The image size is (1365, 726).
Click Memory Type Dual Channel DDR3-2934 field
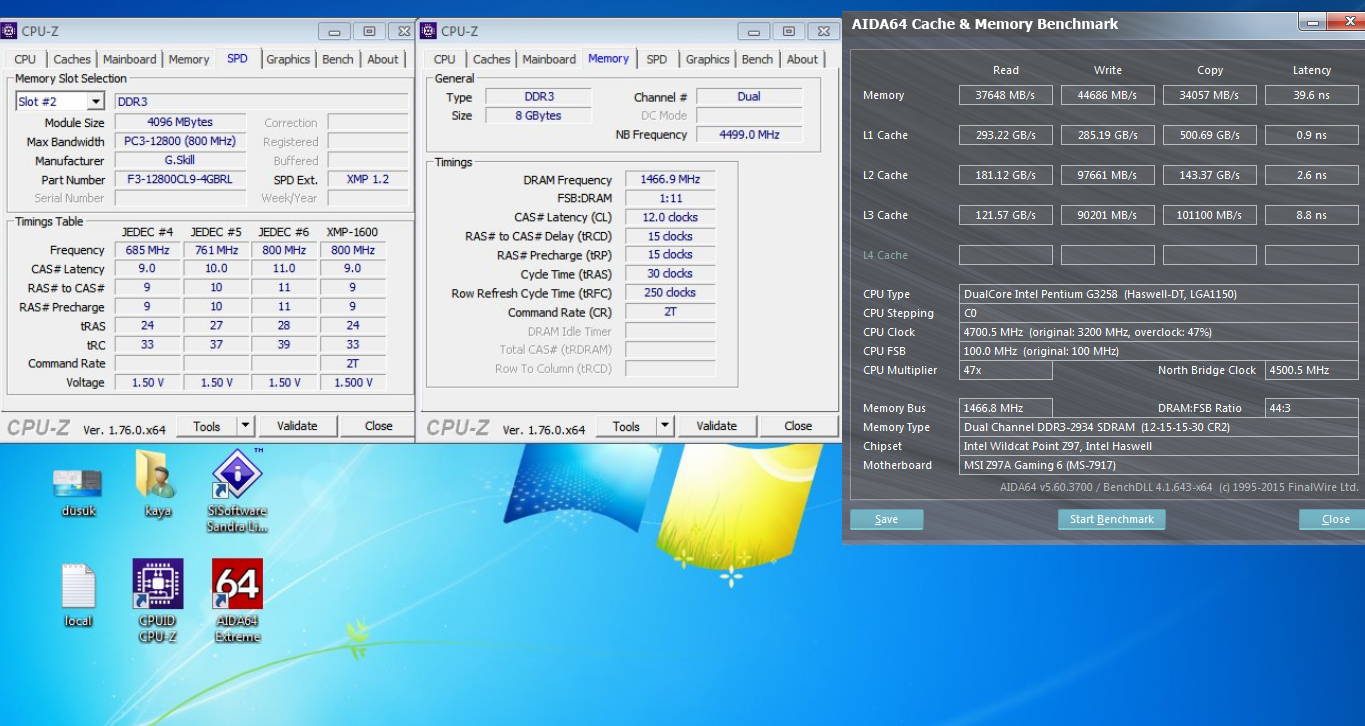coord(1158,427)
